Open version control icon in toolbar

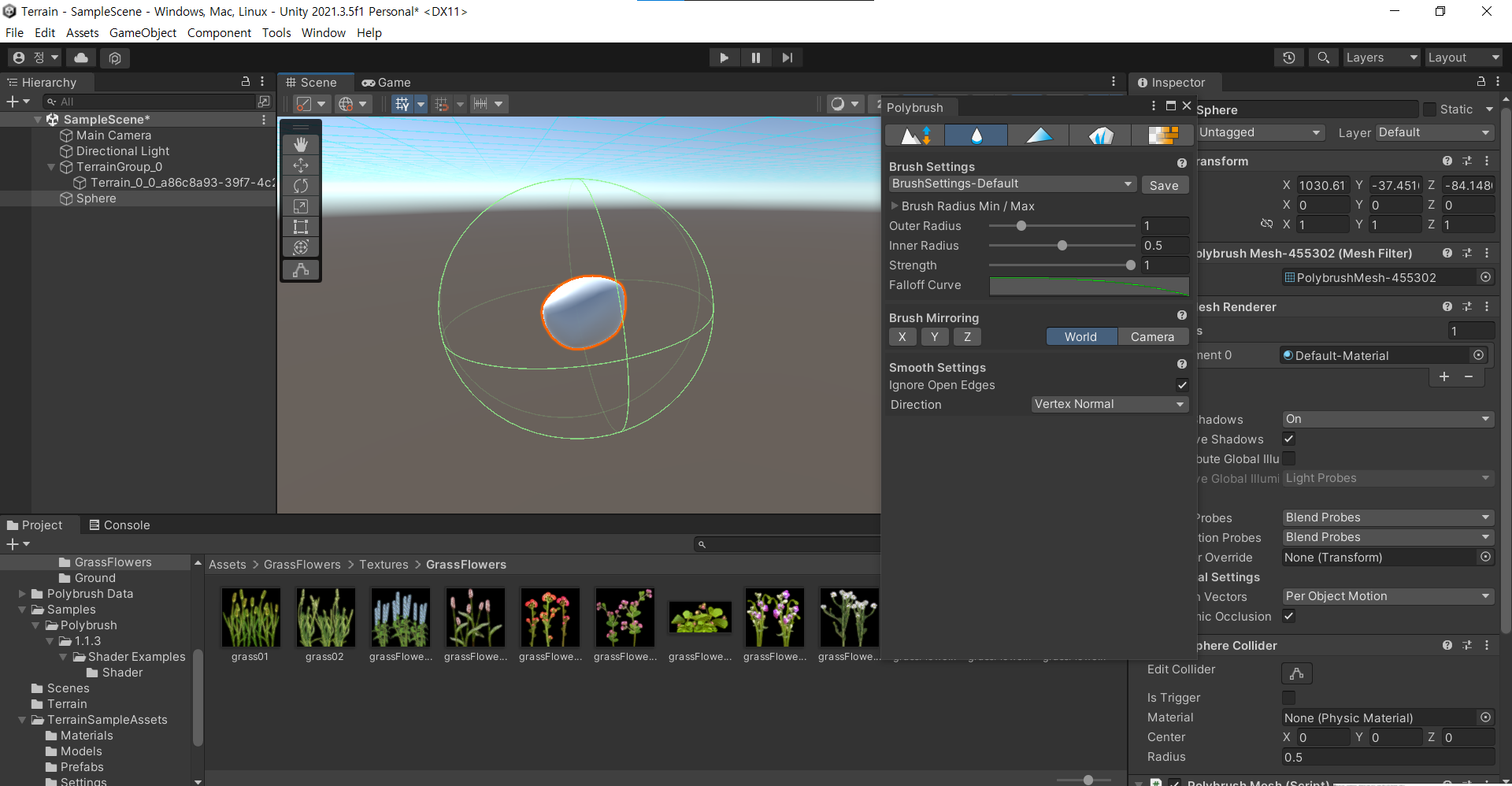[x=115, y=57]
